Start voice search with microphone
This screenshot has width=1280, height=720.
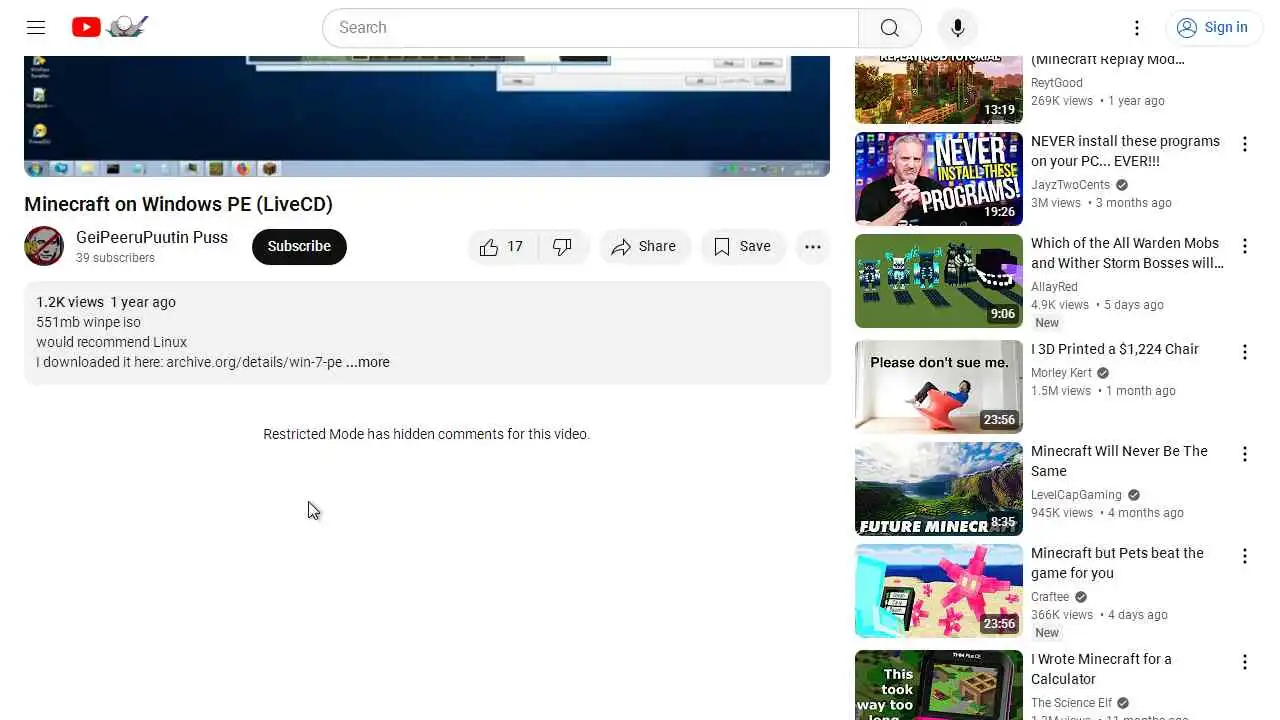[957, 27]
